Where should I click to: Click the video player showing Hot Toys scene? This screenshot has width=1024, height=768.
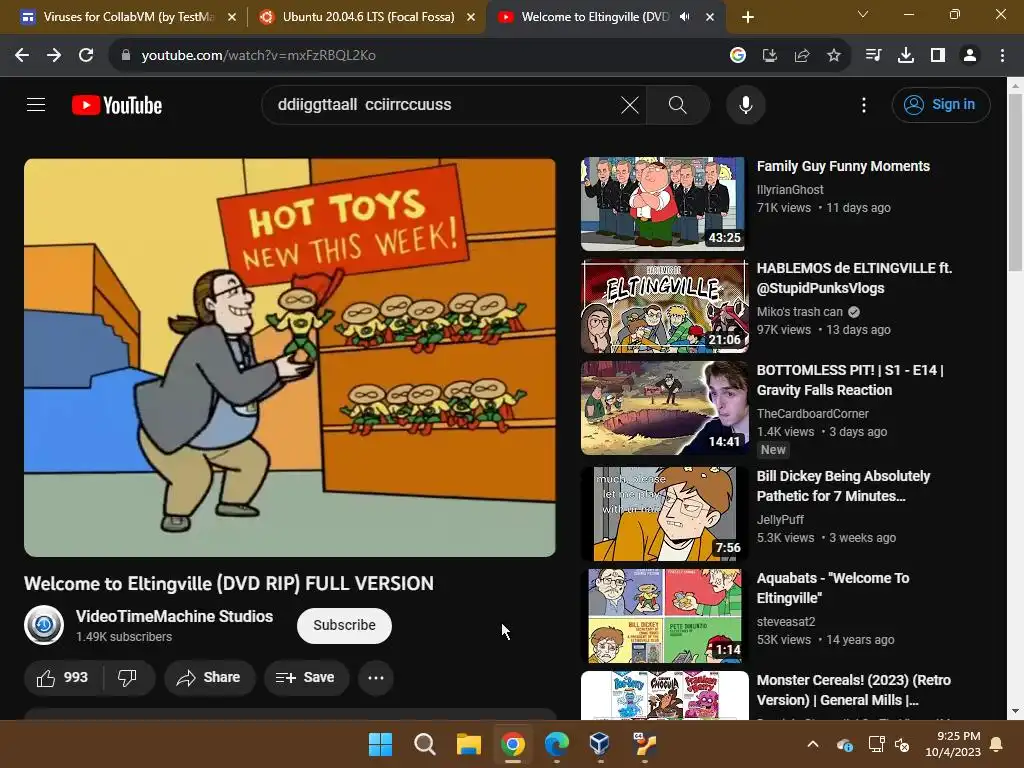(x=290, y=358)
